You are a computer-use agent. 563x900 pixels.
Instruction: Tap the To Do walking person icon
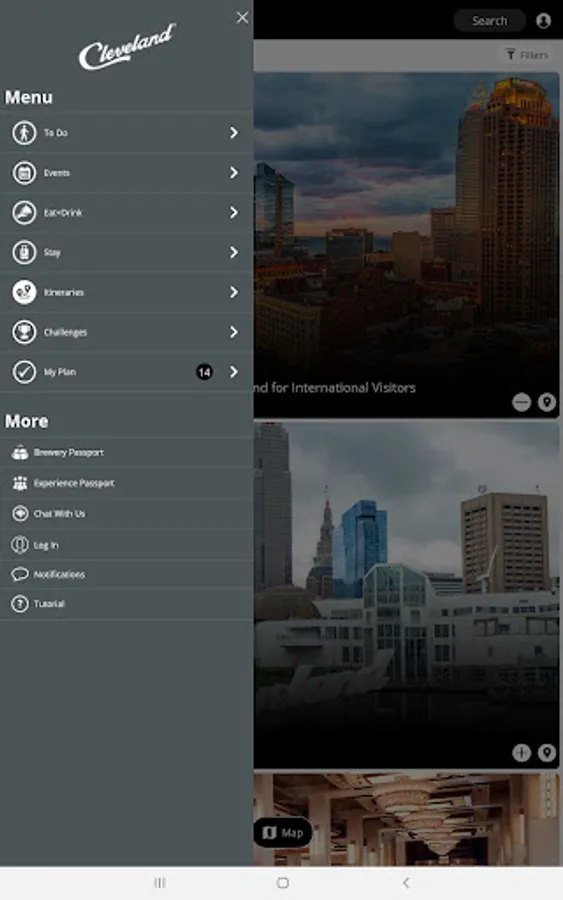pyautogui.click(x=24, y=133)
